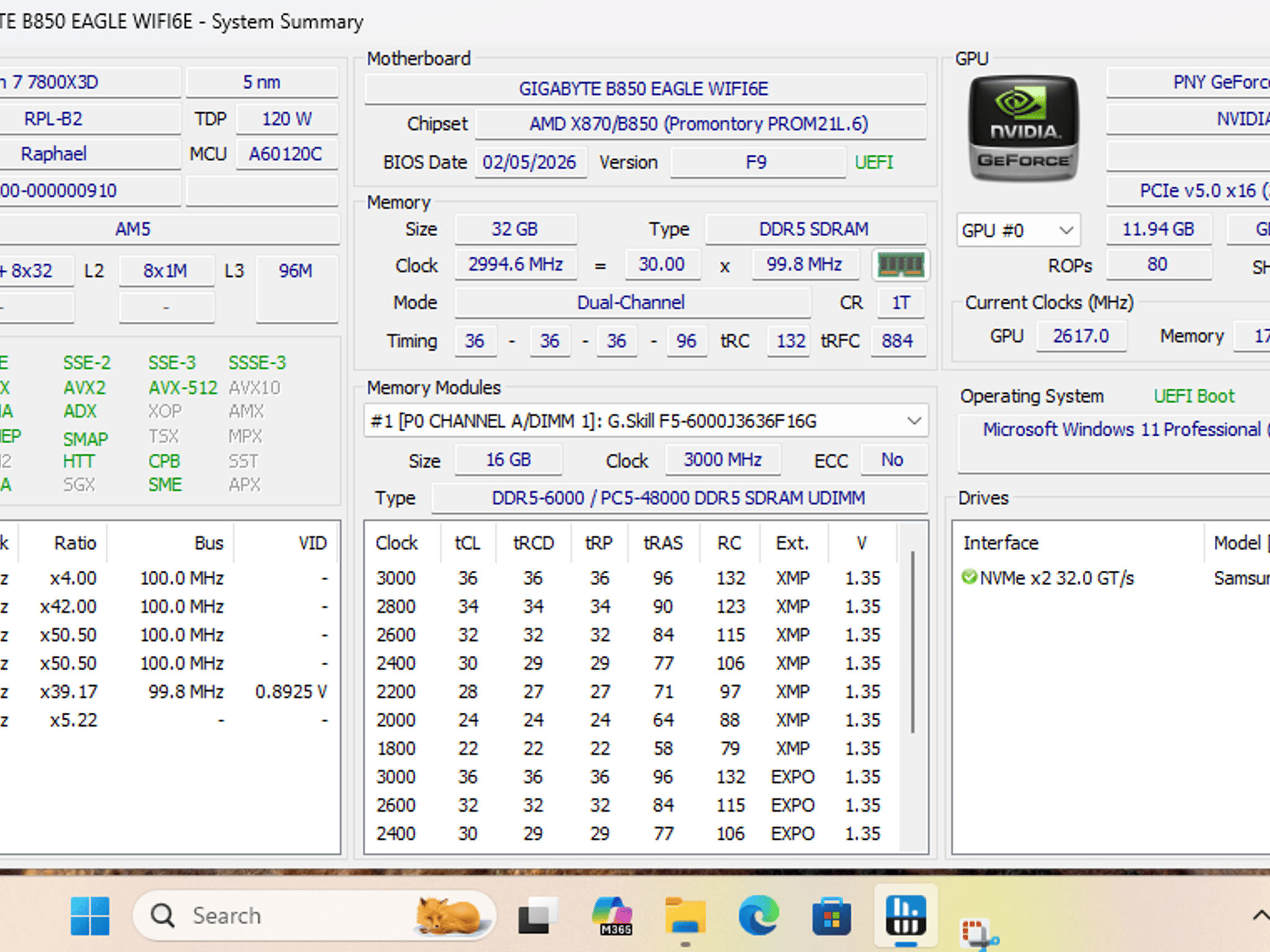The height and width of the screenshot is (952, 1270).
Task: Click the HWiNFO taskbar icon
Action: (x=905, y=915)
